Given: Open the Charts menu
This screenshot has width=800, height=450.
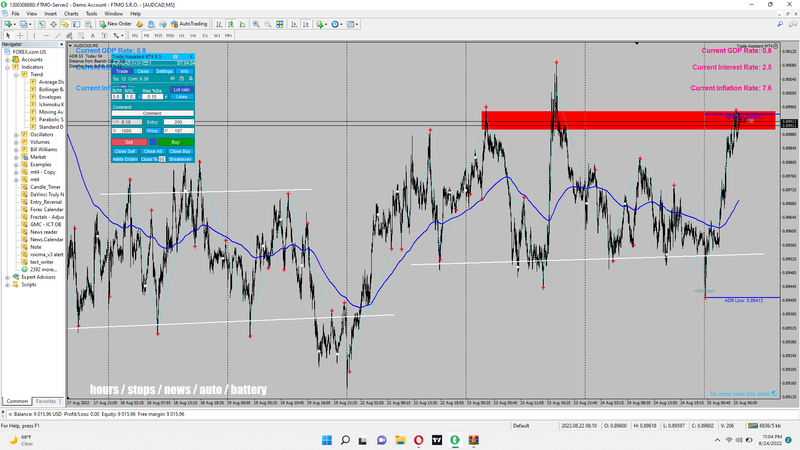Looking at the screenshot, I should tap(71, 14).
